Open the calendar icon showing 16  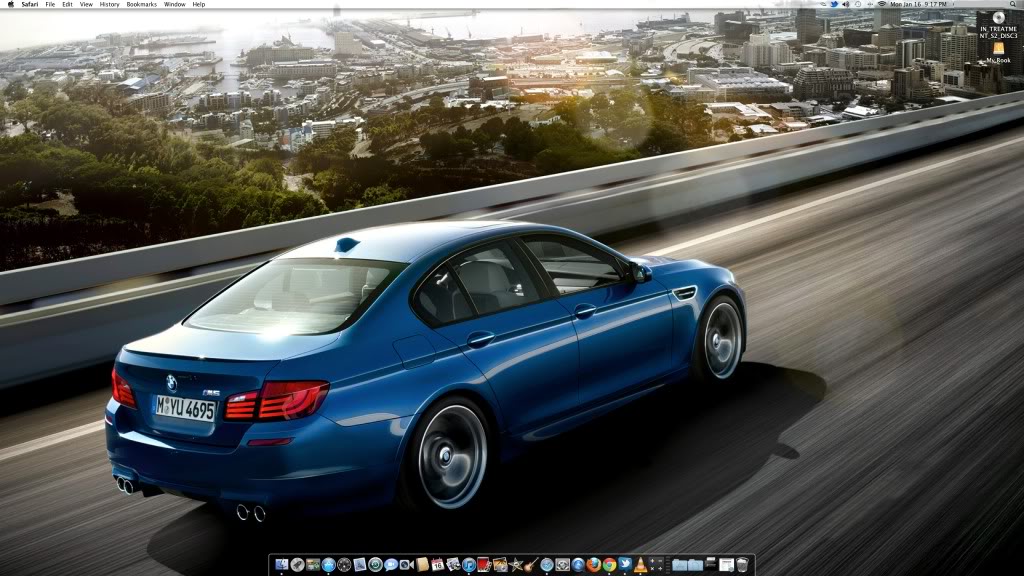438,564
